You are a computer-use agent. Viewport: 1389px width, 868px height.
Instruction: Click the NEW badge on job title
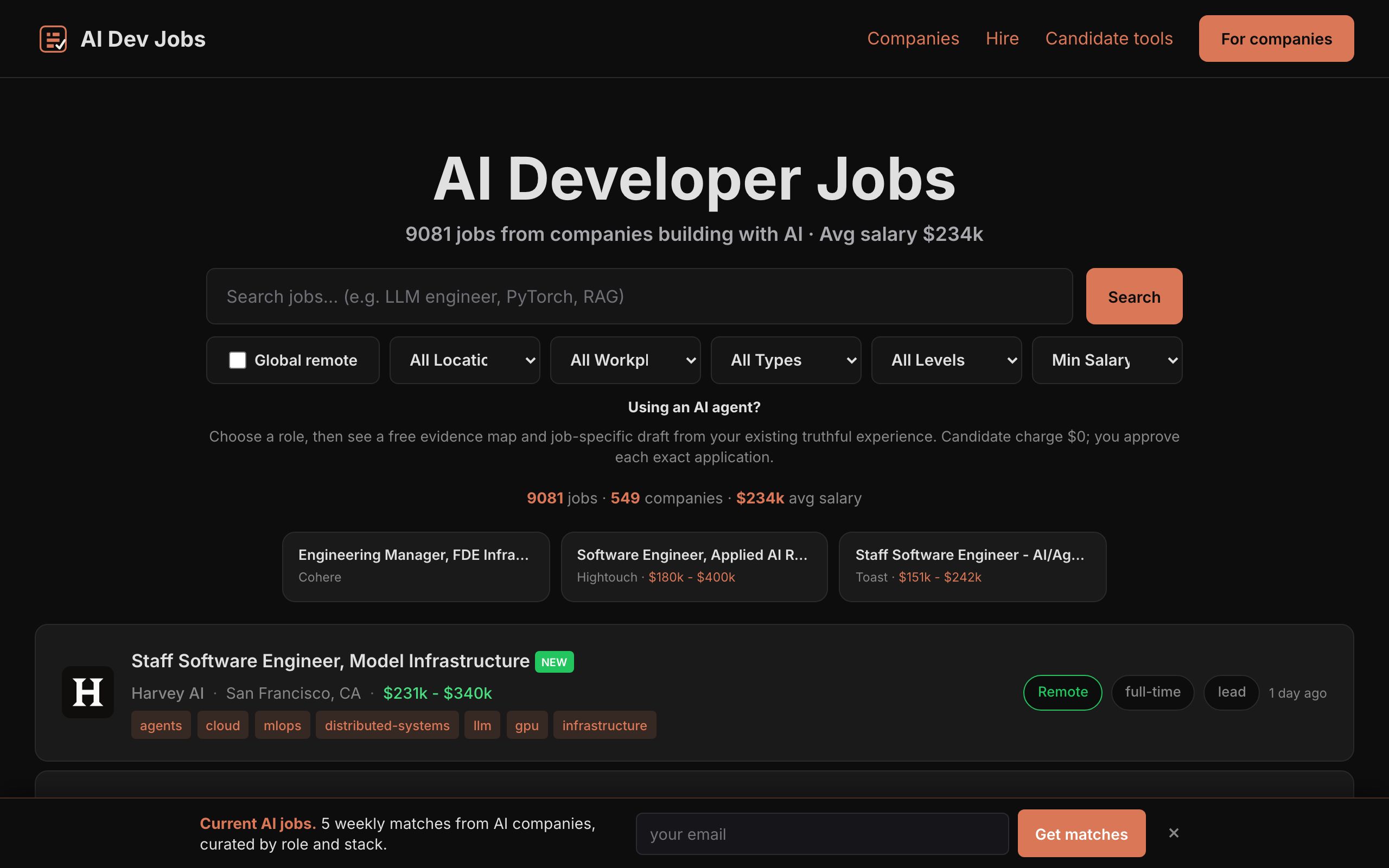[x=554, y=662]
